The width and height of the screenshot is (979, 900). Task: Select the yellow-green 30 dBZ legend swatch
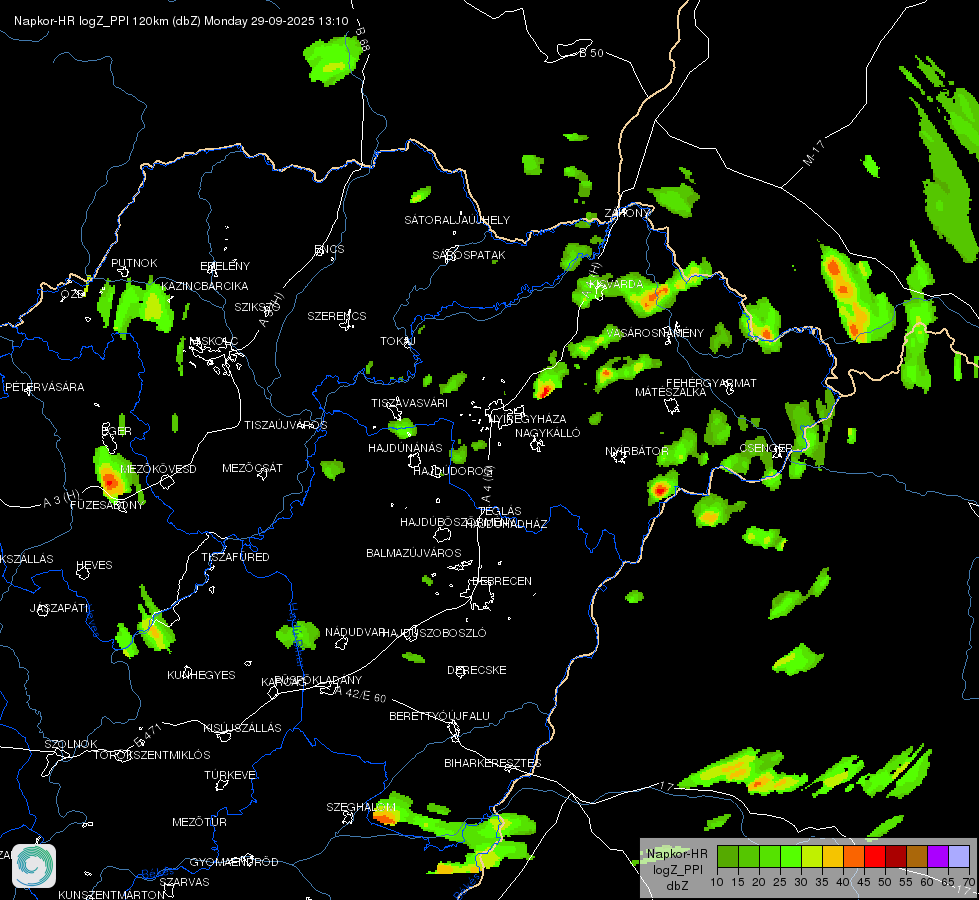click(x=812, y=857)
